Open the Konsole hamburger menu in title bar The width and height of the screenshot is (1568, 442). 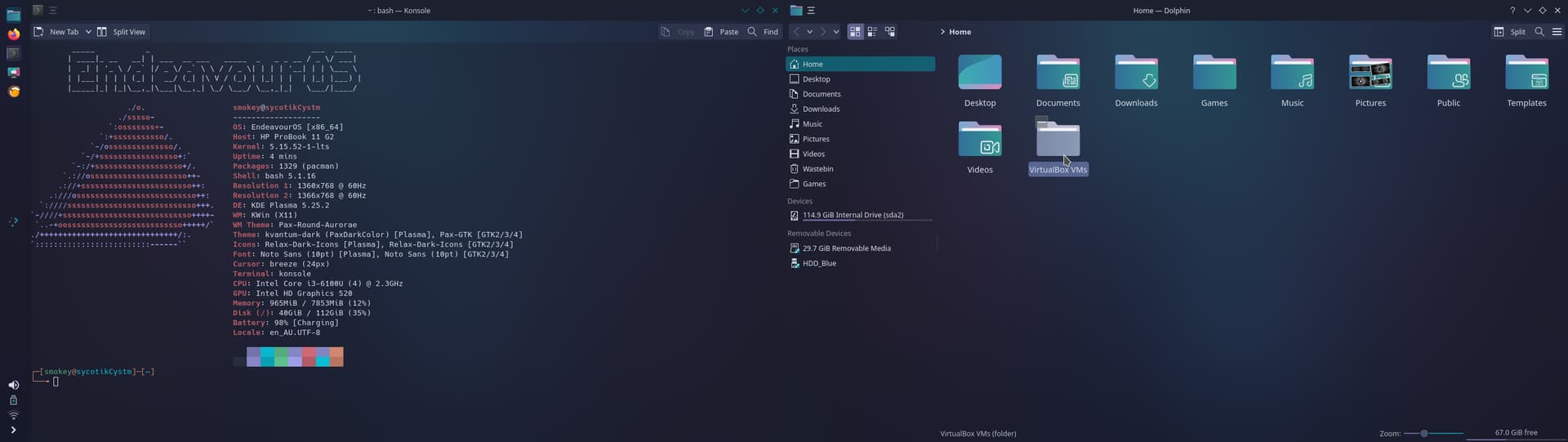coord(53,11)
